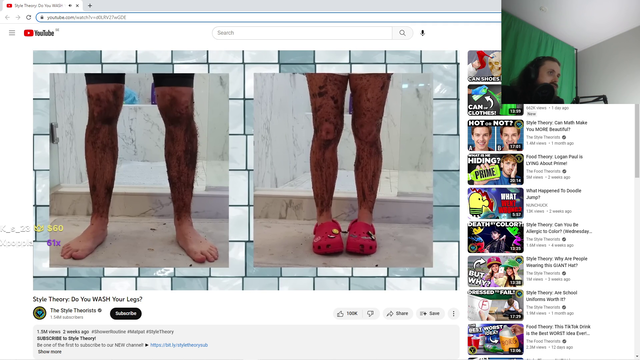Click into the YouTube search field
This screenshot has height=360, width=640.
[302, 33]
